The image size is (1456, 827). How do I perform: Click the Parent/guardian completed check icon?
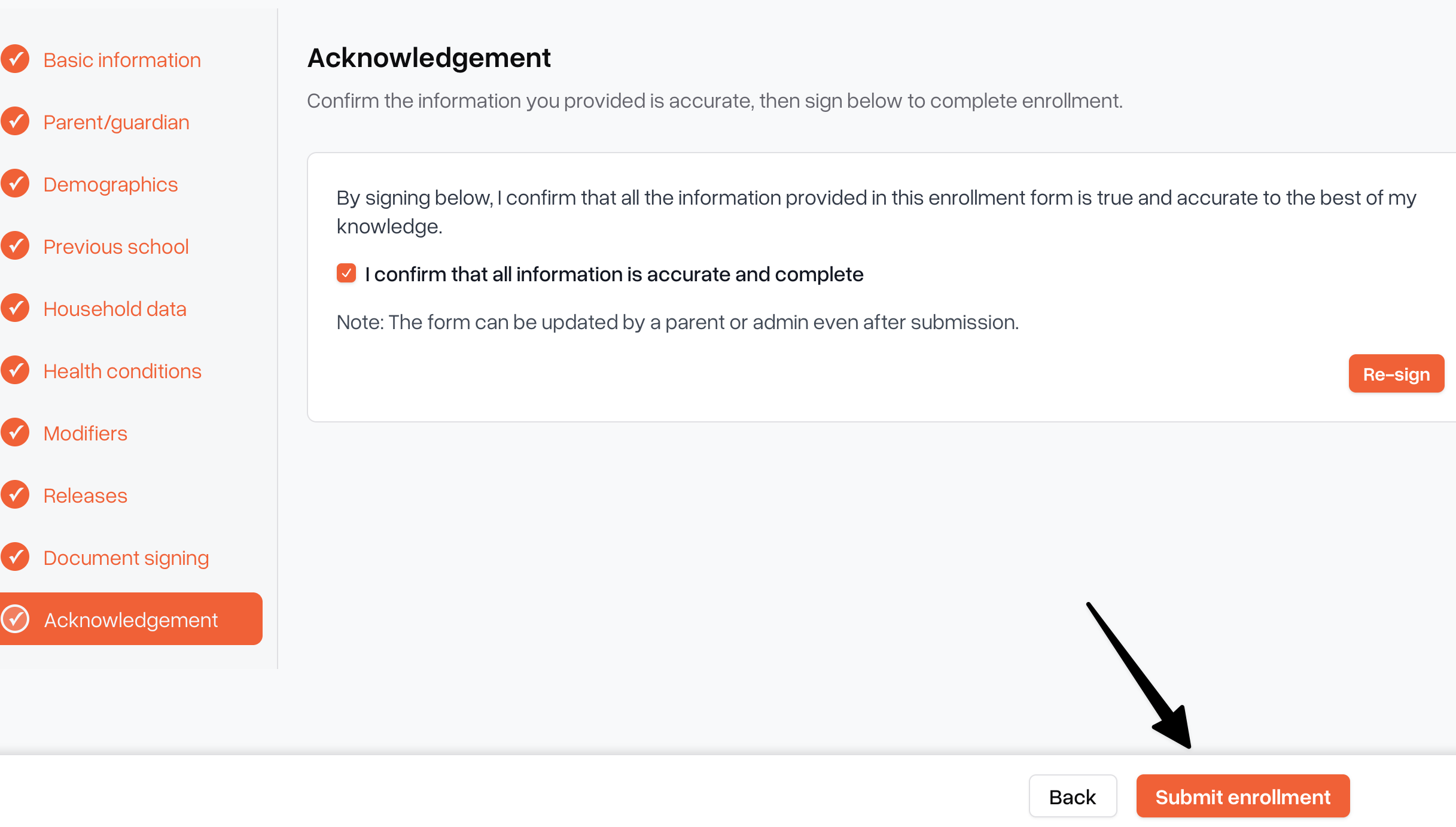15,121
